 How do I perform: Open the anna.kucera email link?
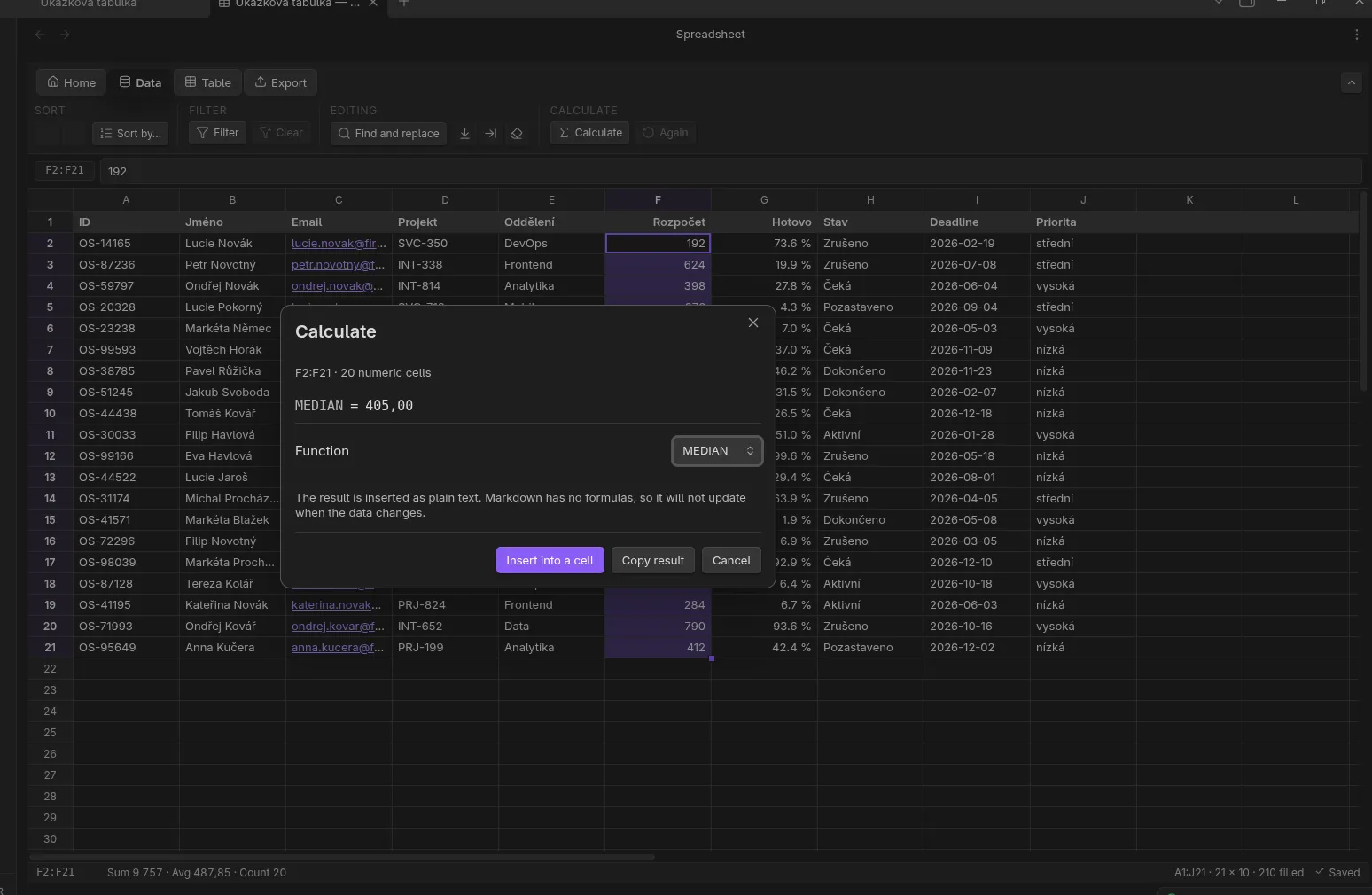(338, 648)
